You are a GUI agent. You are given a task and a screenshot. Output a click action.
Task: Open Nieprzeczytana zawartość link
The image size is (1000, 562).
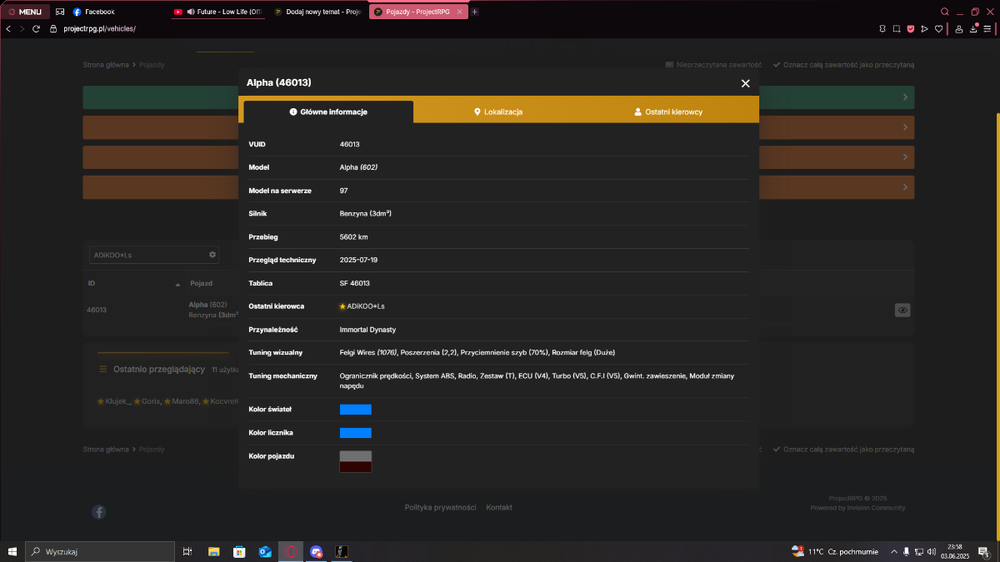714,65
